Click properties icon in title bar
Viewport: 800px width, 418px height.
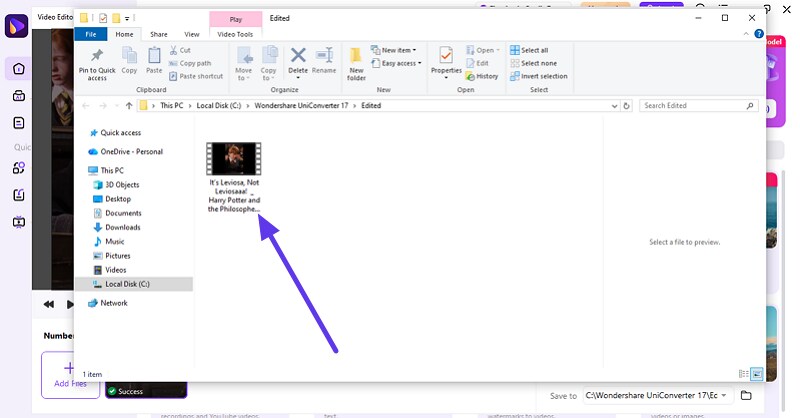point(103,18)
